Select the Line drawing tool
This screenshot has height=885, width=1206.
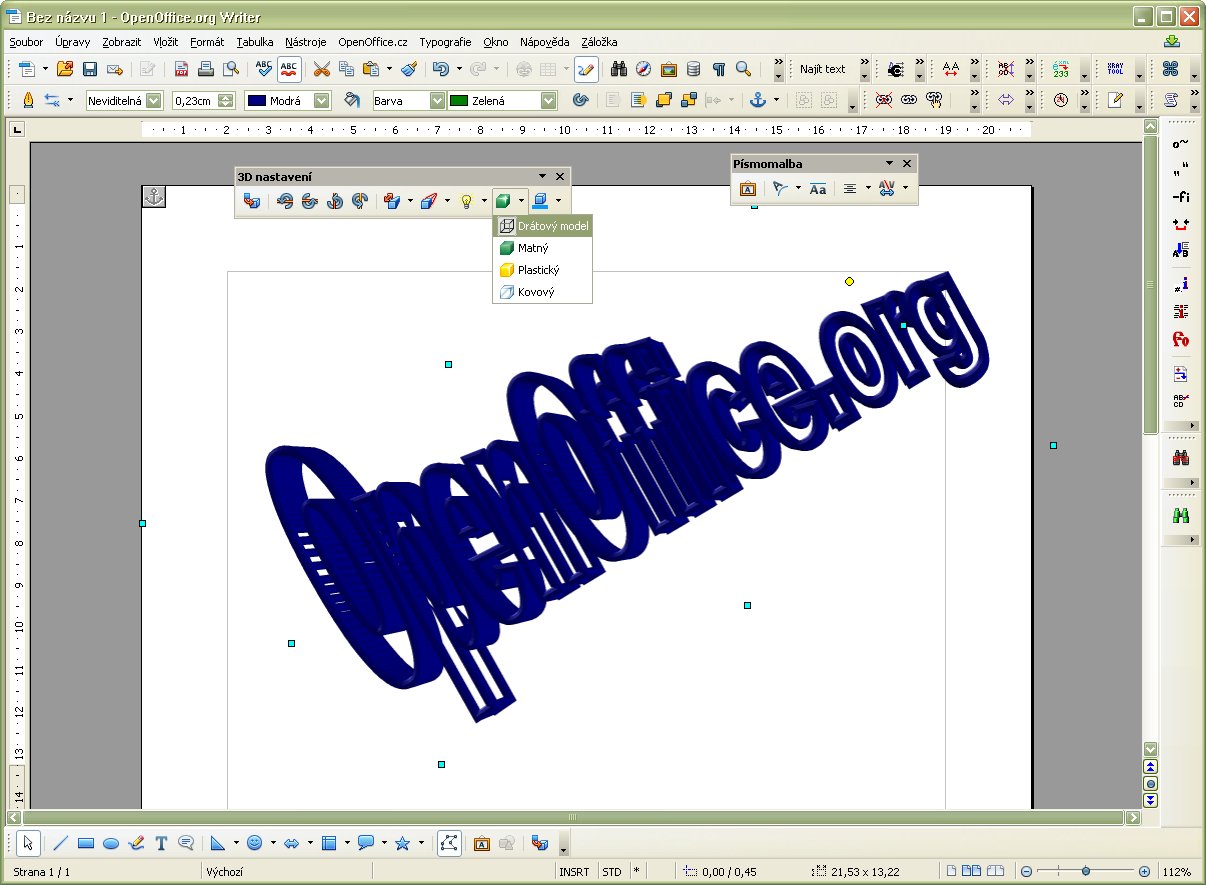60,843
